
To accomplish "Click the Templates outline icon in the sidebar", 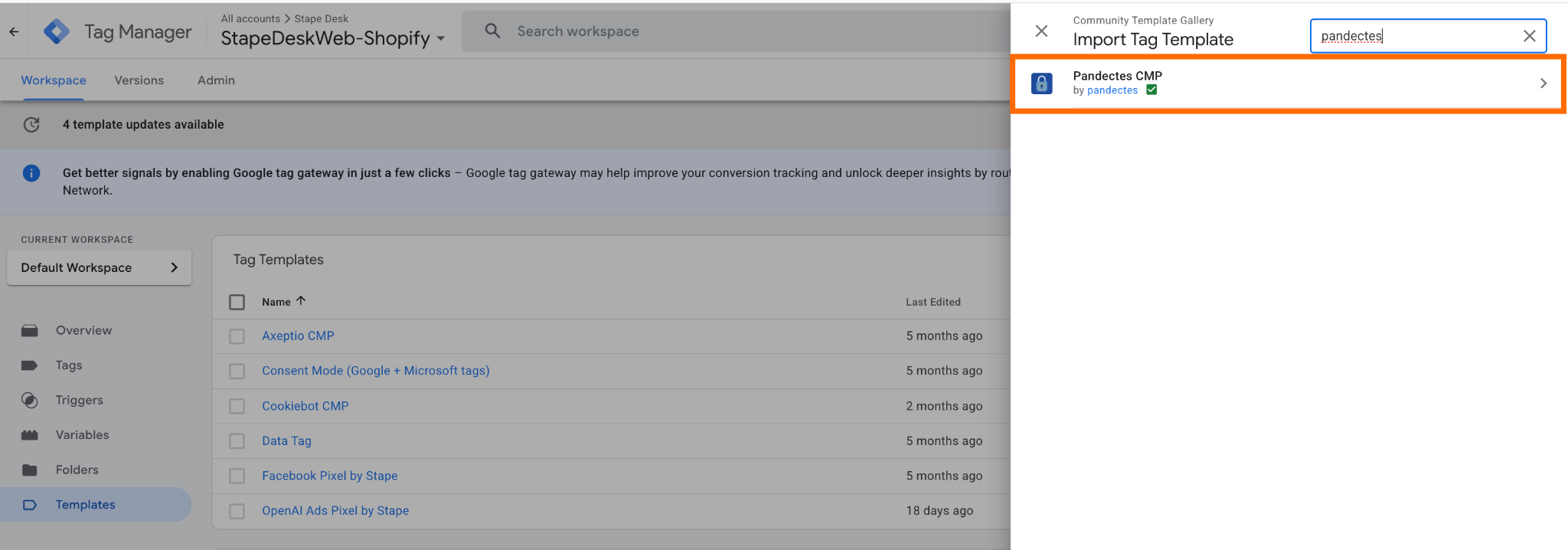I will [x=30, y=505].
